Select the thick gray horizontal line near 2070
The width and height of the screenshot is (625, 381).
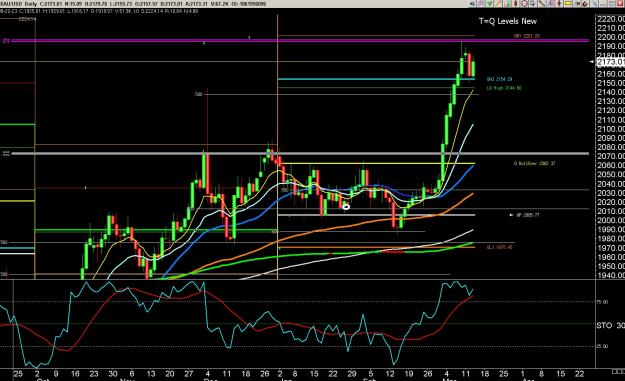[x=300, y=153]
